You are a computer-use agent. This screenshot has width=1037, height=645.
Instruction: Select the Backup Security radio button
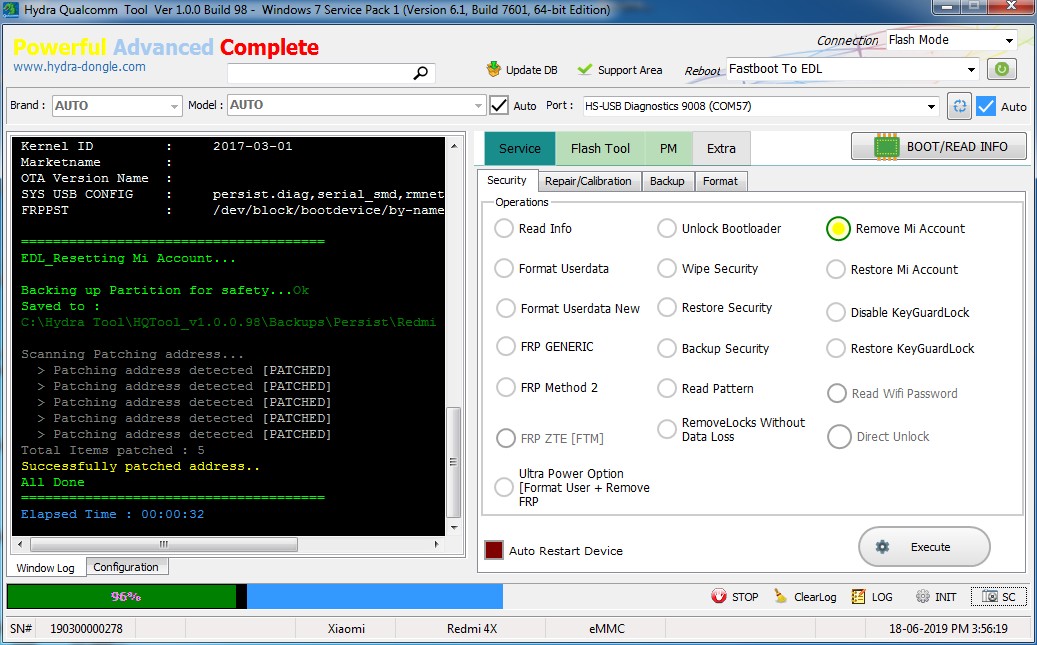click(x=667, y=349)
